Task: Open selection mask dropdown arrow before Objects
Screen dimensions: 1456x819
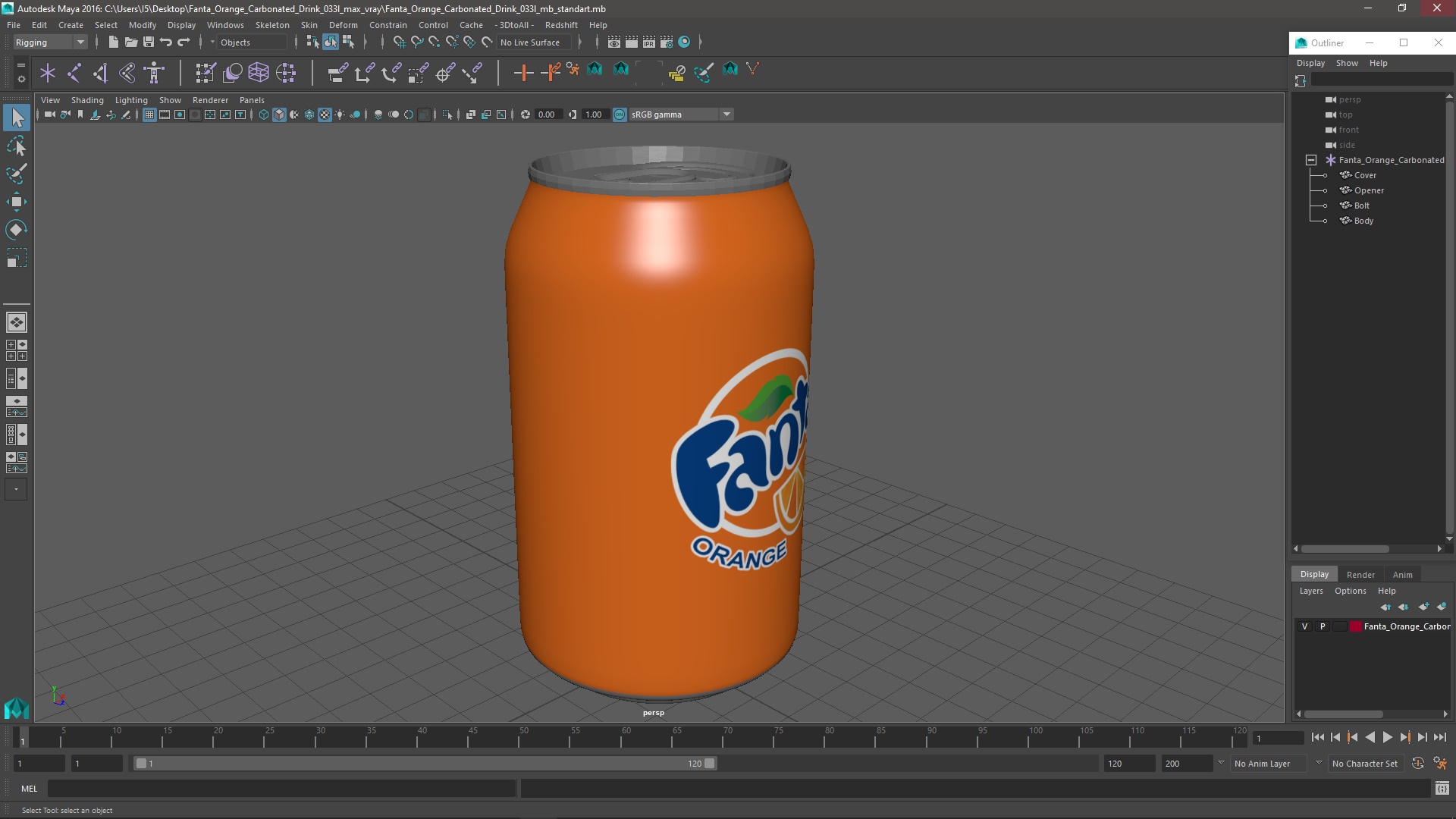Action: [212, 42]
